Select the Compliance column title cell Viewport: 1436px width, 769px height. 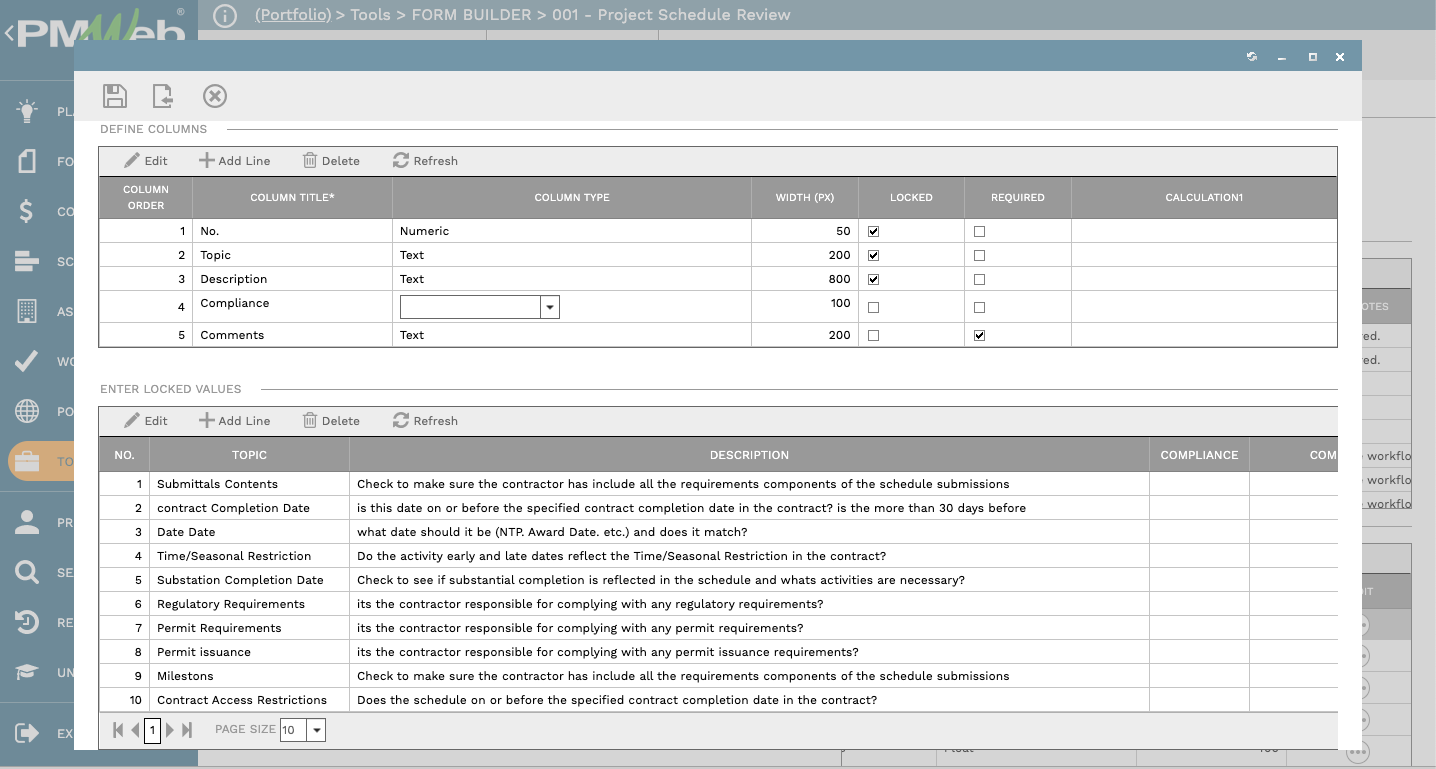point(292,307)
